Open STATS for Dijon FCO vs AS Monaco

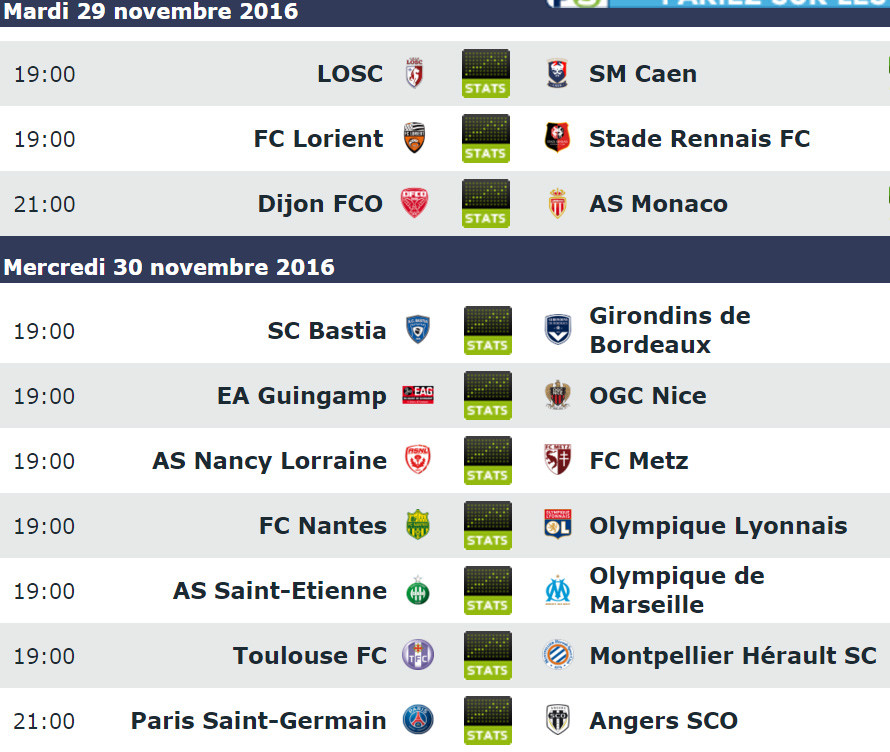(x=485, y=204)
